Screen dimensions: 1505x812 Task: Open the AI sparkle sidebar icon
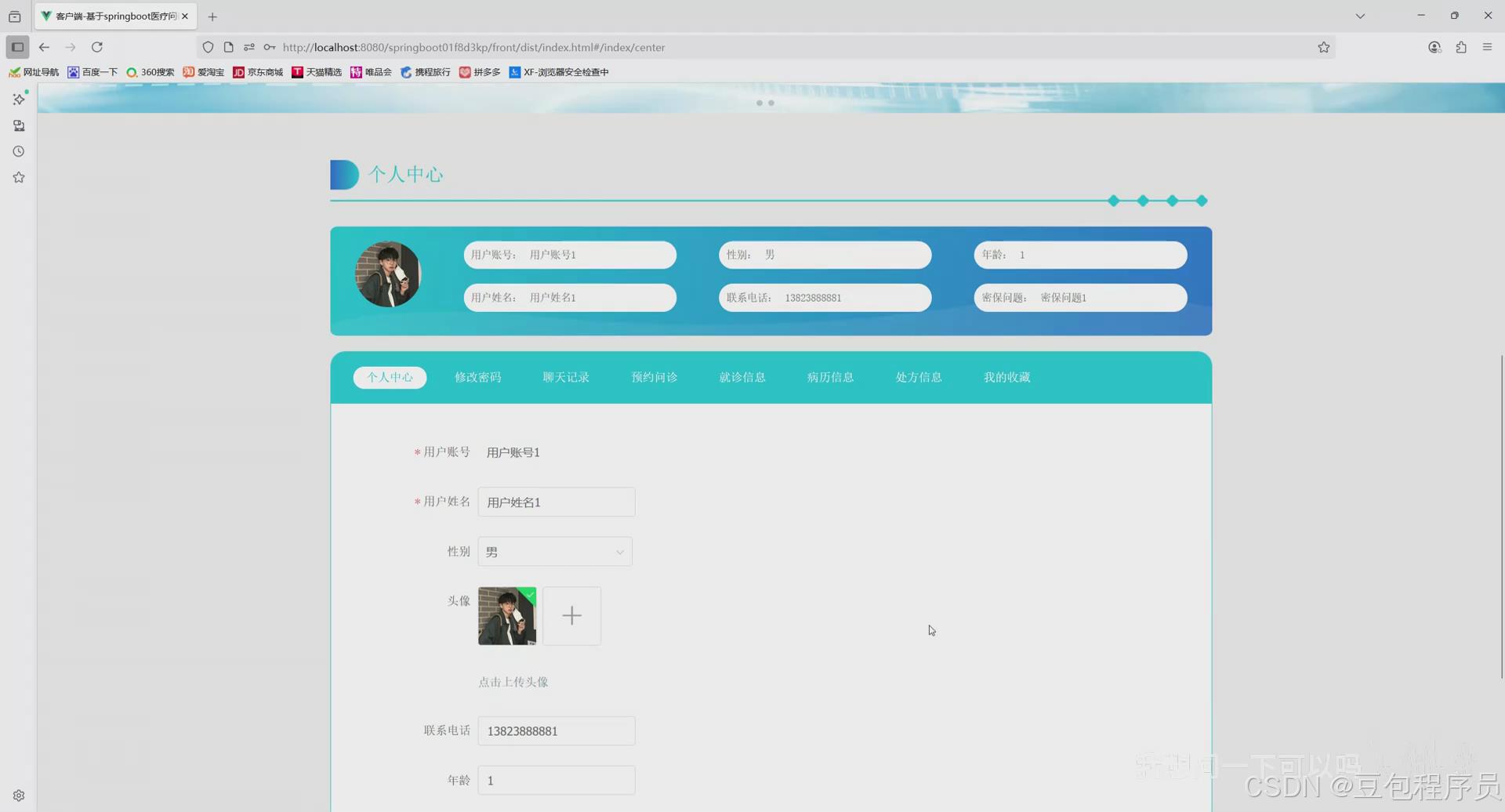(x=19, y=100)
